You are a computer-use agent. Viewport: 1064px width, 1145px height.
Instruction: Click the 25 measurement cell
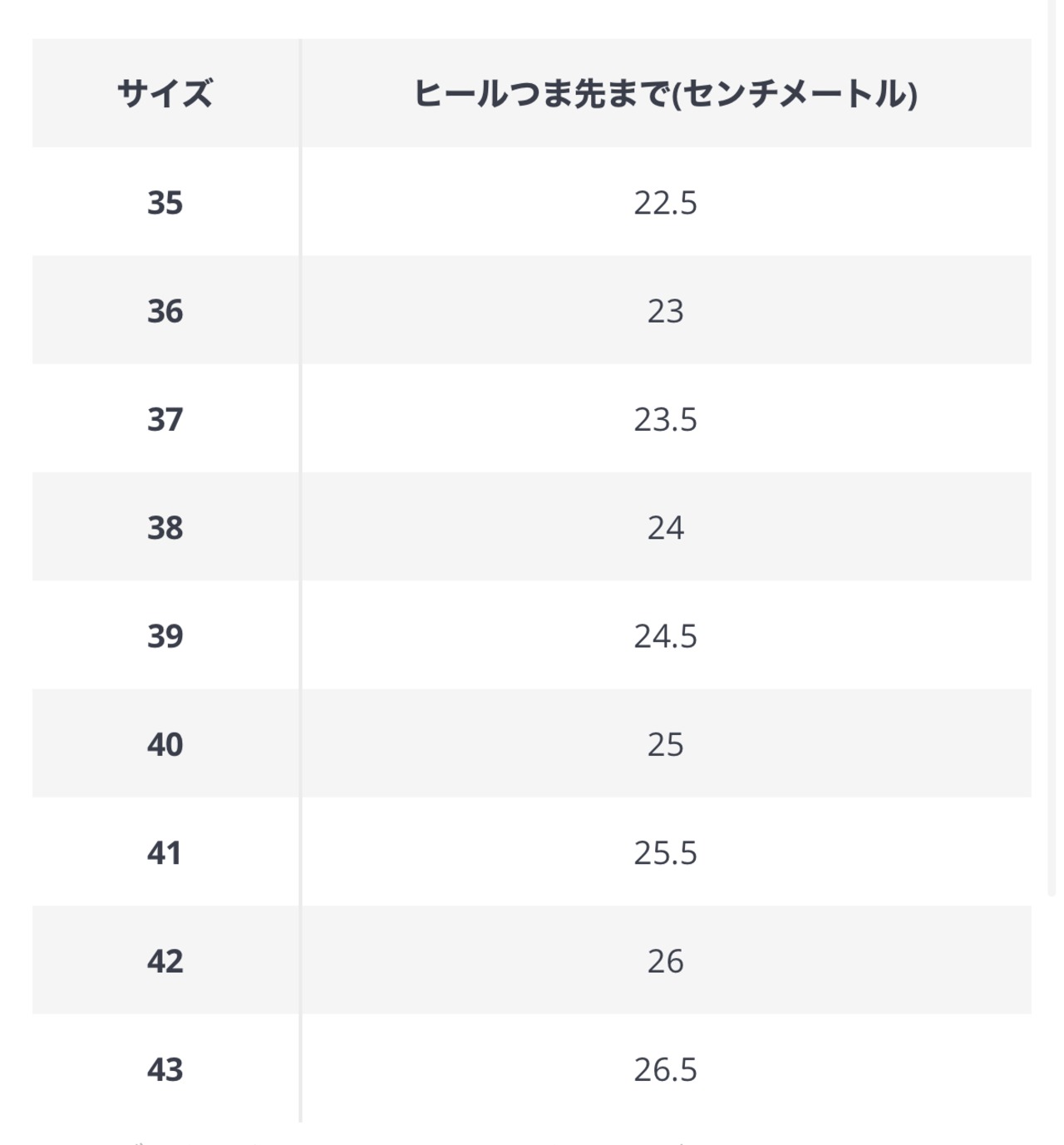click(665, 743)
